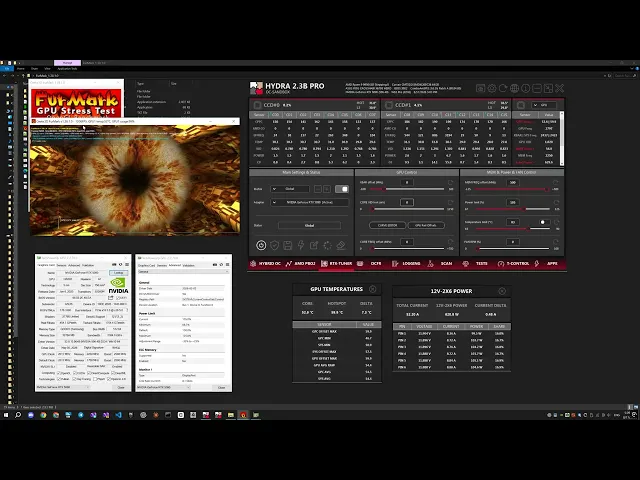The image size is (640, 480).
Task: Open HYDRA settings gear icon
Action: pos(492,88)
